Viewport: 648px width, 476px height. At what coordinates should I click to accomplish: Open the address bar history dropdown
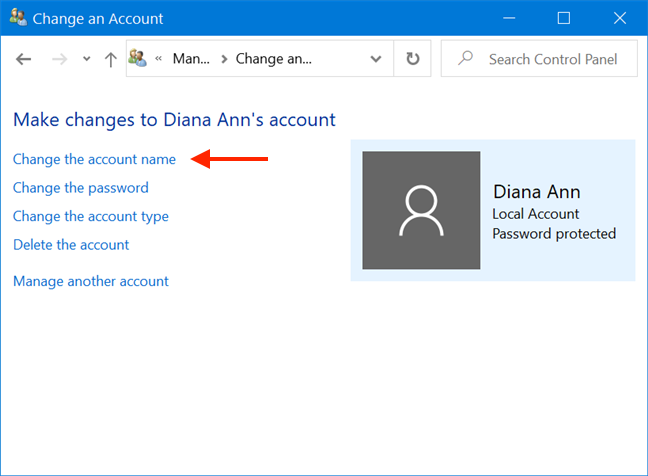(376, 59)
